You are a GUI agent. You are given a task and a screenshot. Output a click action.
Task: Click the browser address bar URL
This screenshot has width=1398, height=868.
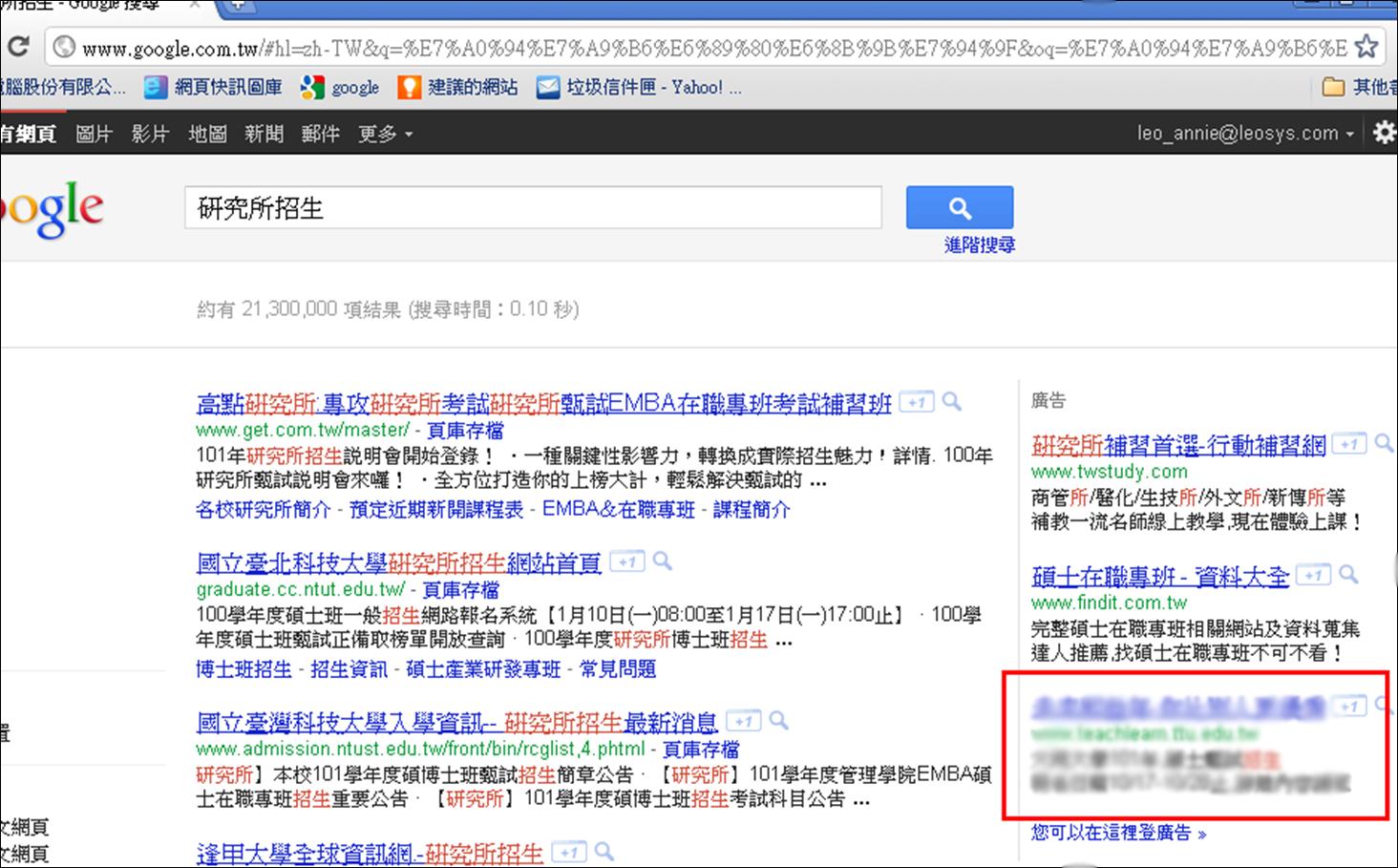(x=714, y=48)
